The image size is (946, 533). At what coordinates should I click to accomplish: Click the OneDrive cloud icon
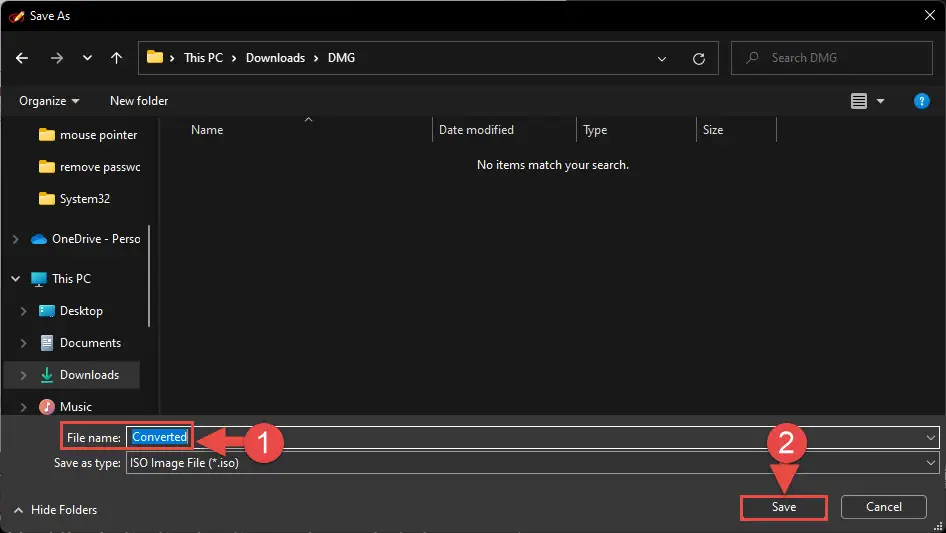[39, 239]
